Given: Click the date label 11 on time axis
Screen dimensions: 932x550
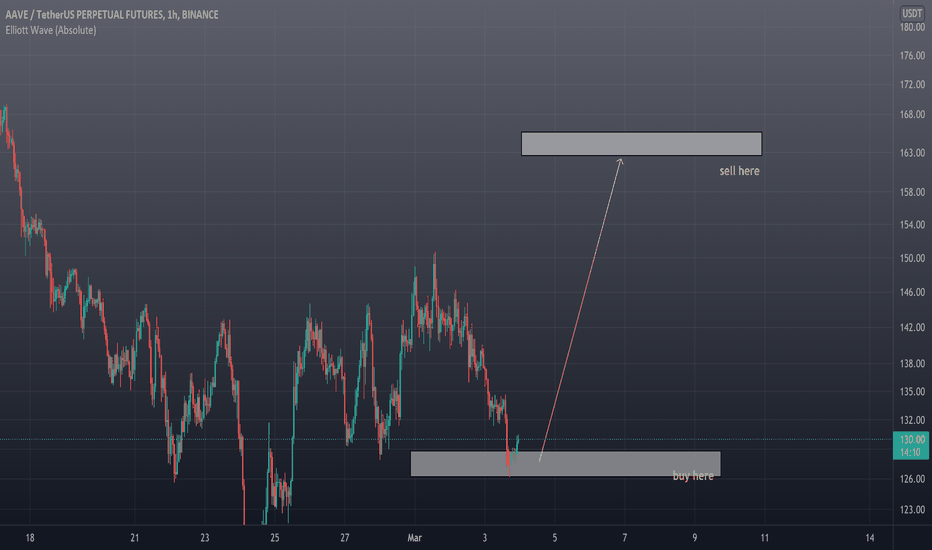Looking at the screenshot, I should click(764, 538).
